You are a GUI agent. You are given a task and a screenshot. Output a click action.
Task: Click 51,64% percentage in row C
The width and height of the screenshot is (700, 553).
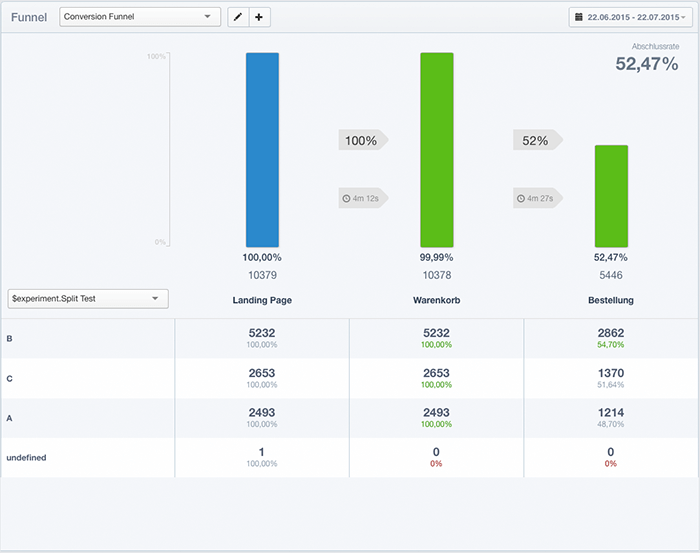(x=611, y=385)
